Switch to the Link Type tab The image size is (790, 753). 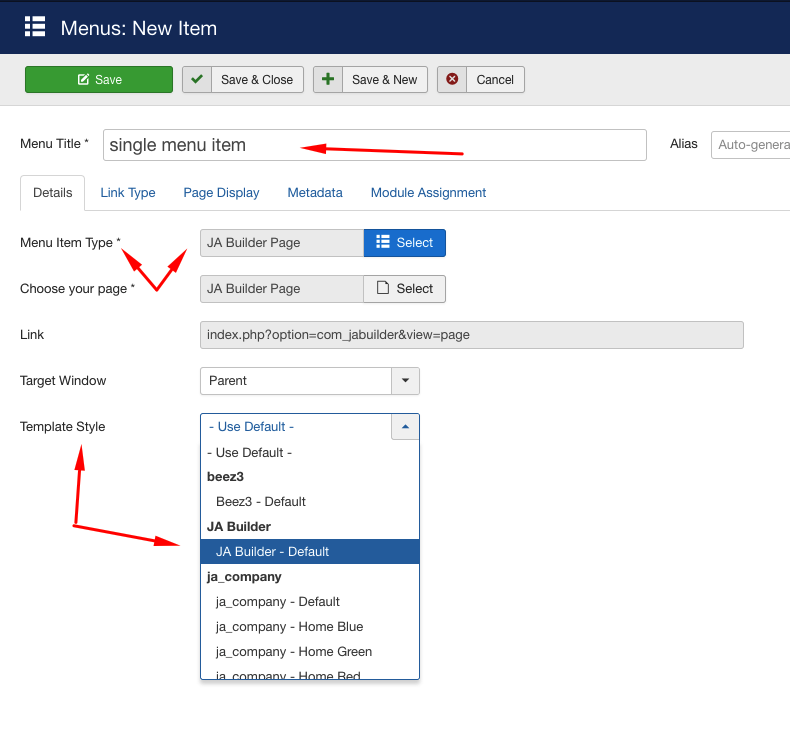coord(128,193)
